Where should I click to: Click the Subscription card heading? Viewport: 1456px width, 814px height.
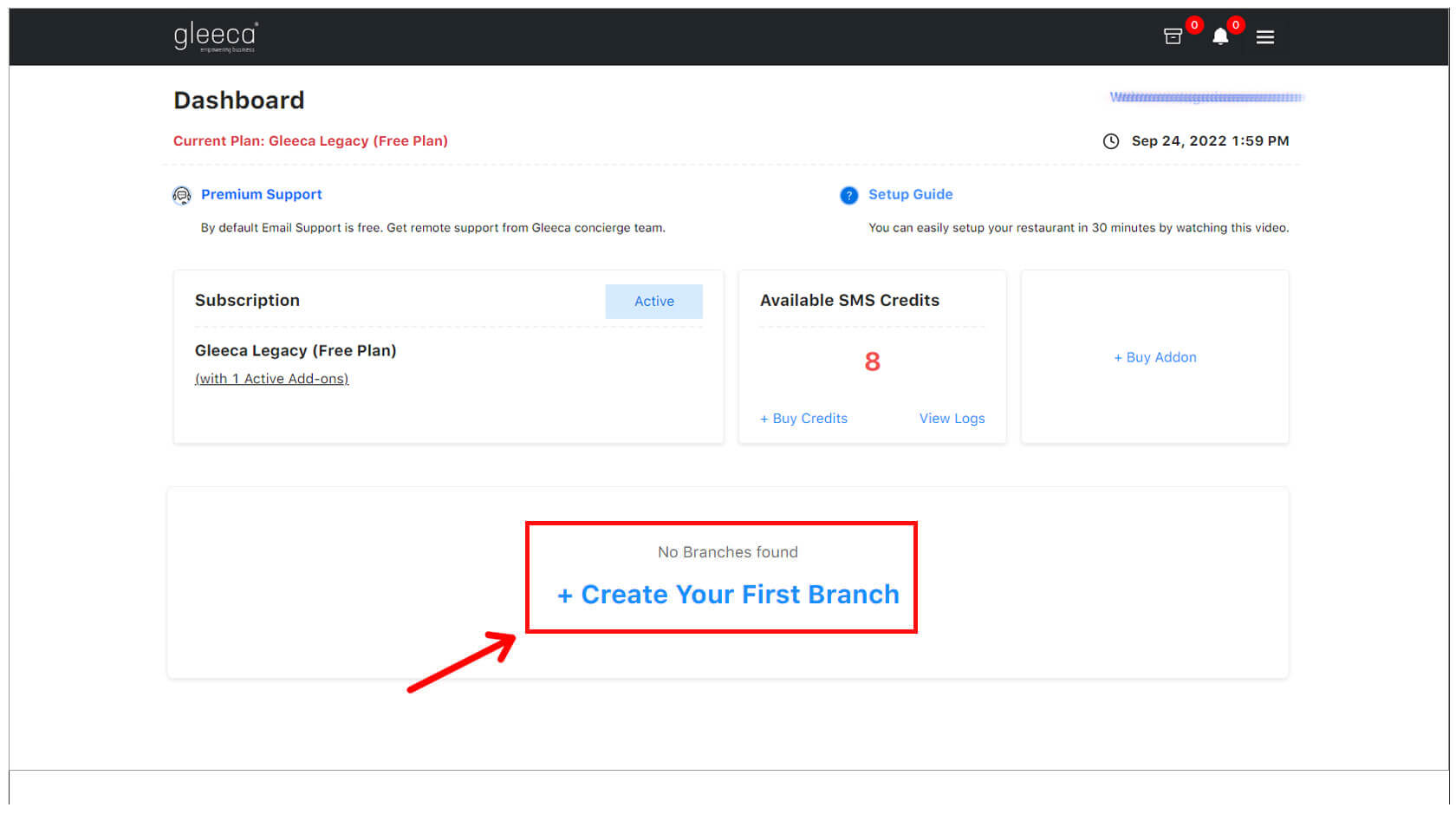[x=247, y=300]
